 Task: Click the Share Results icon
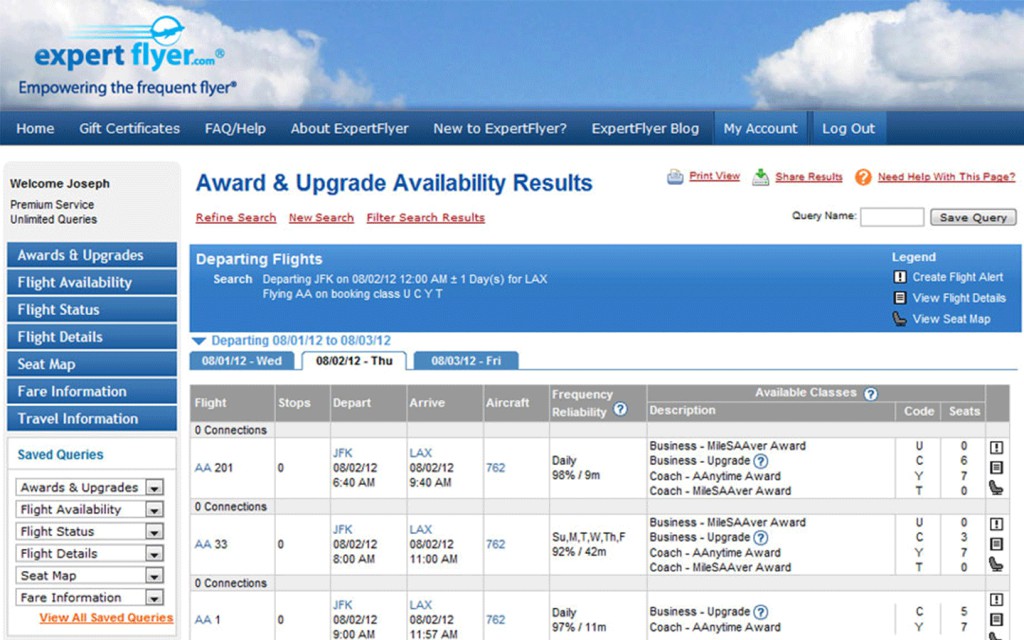pyautogui.click(x=761, y=177)
